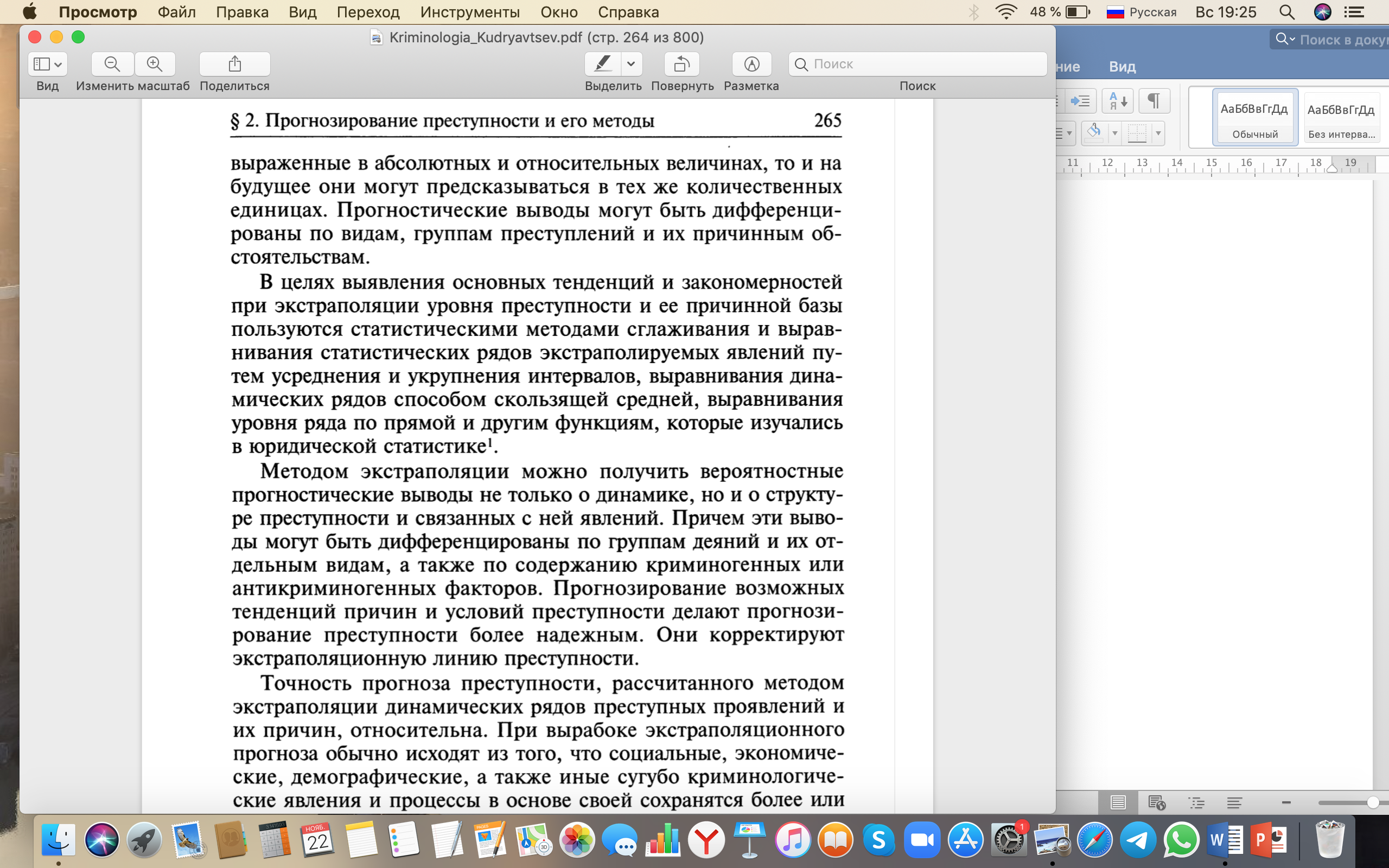Open System Preferences from the dock

click(1009, 840)
